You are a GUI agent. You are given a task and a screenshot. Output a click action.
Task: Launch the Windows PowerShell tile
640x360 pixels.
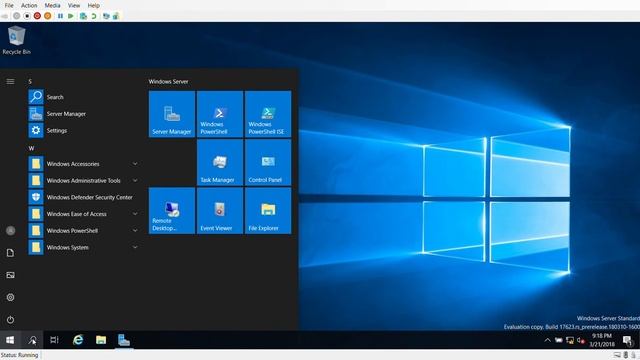[x=220, y=114]
